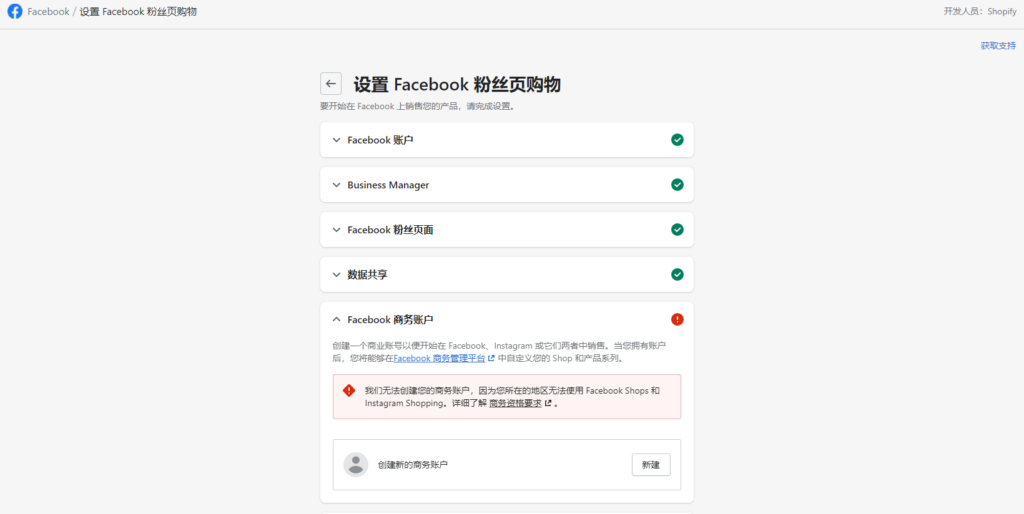Go back using the left arrow button

[330, 84]
